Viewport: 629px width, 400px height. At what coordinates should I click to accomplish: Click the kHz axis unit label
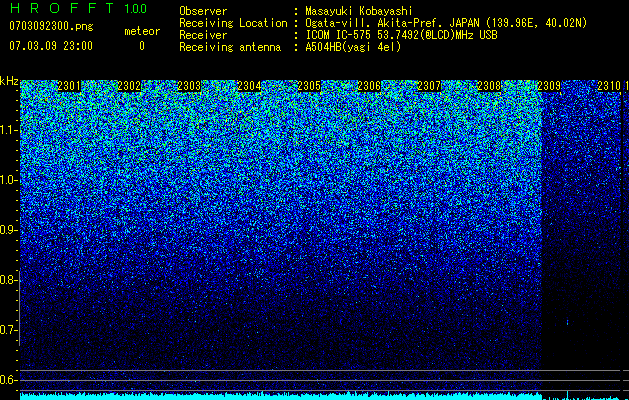pyautogui.click(x=9, y=81)
